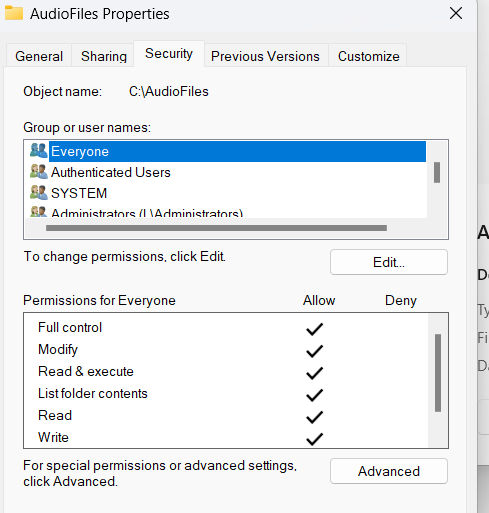Click the SYSTEM account icon
The image size is (489, 513).
(x=39, y=193)
